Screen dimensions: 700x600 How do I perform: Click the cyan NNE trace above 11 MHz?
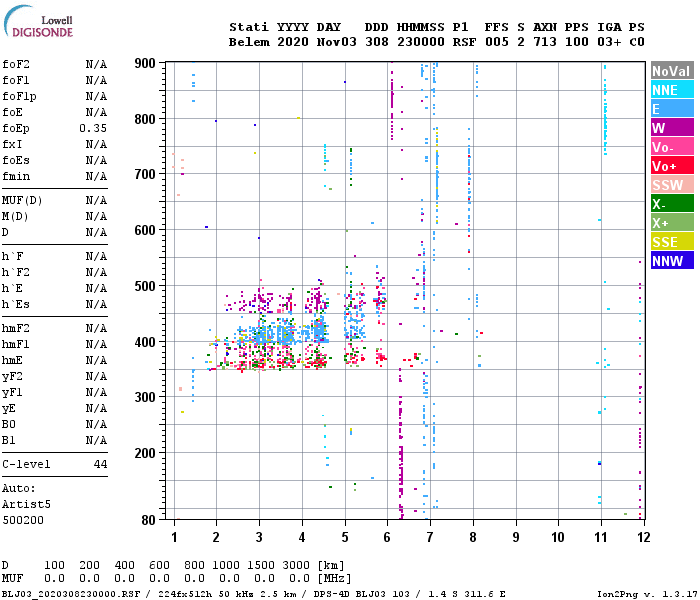point(605,110)
